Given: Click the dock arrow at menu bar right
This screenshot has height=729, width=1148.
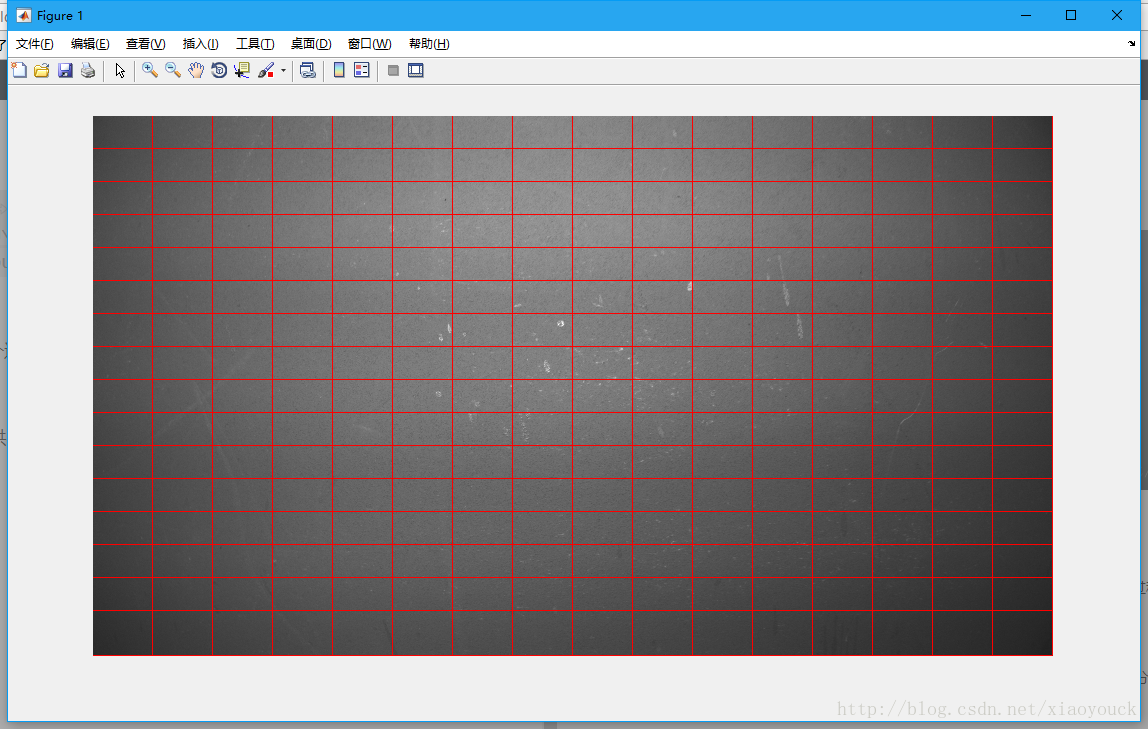Looking at the screenshot, I should coord(1132,44).
